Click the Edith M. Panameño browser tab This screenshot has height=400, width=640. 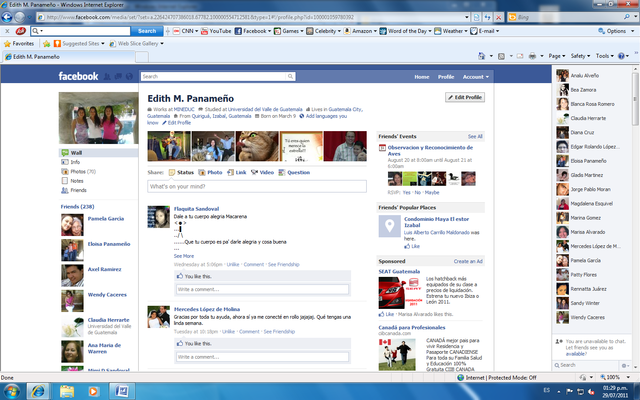pyautogui.click(x=68, y=57)
